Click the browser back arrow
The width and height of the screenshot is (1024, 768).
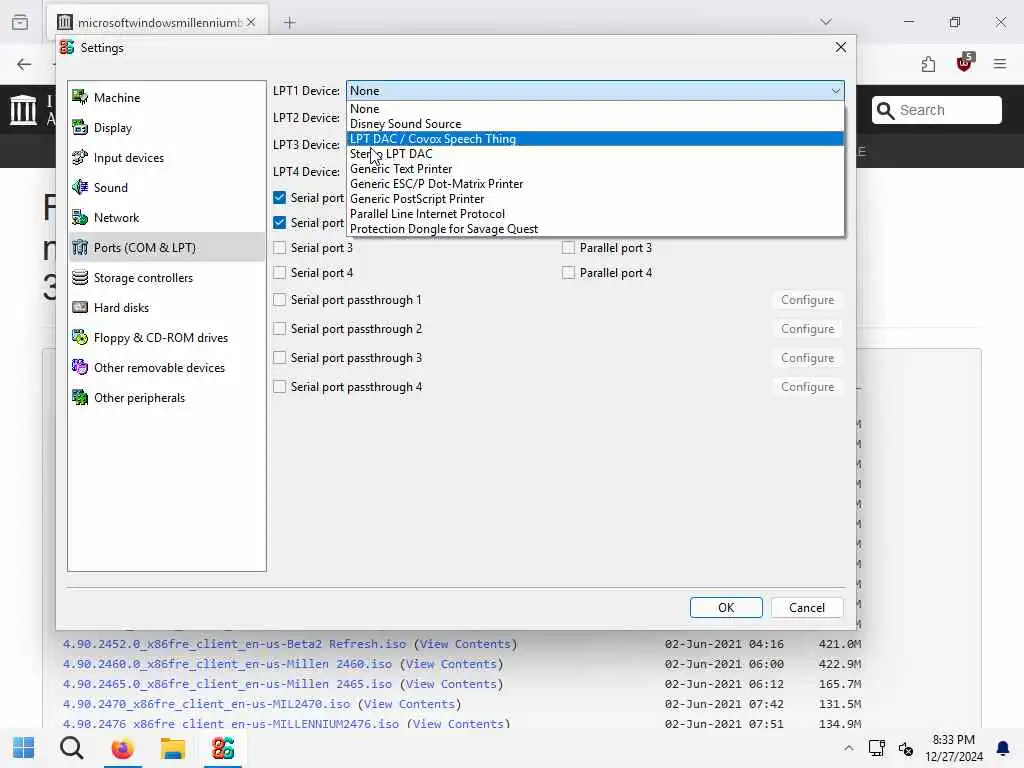pos(24,64)
